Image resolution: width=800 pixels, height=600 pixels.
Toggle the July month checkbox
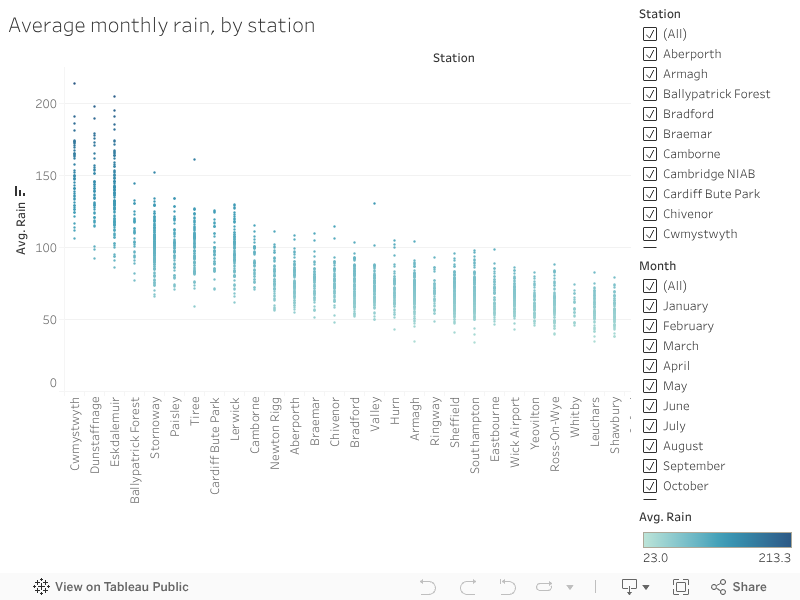coord(649,426)
